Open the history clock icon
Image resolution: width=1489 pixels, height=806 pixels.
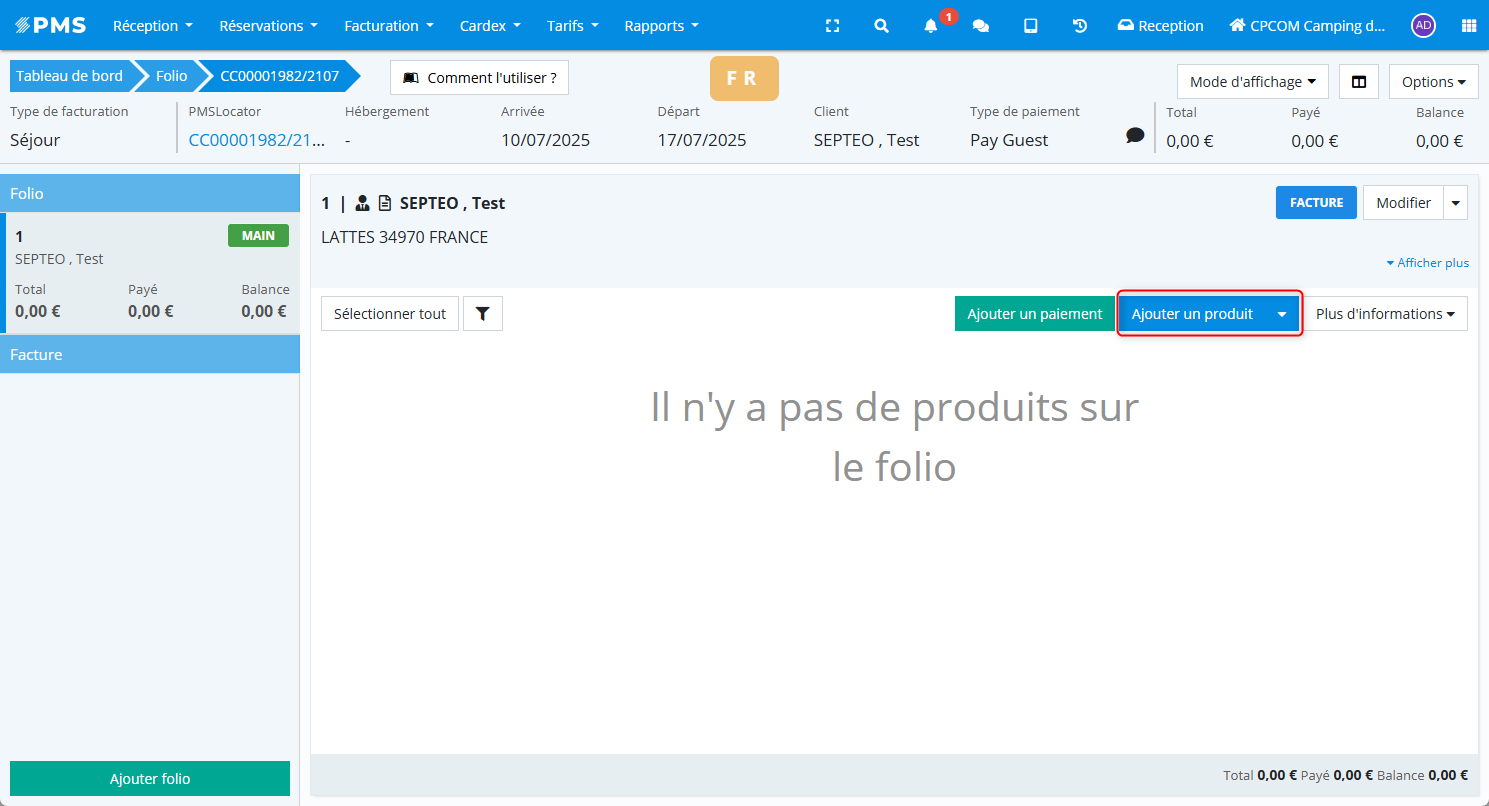[1080, 26]
